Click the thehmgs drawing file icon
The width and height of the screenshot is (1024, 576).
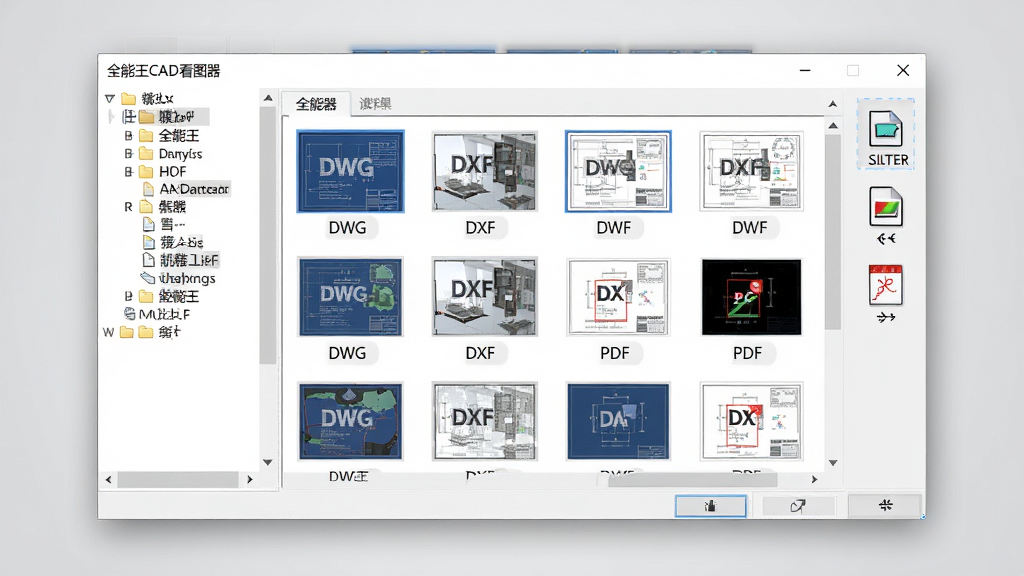(x=148, y=278)
